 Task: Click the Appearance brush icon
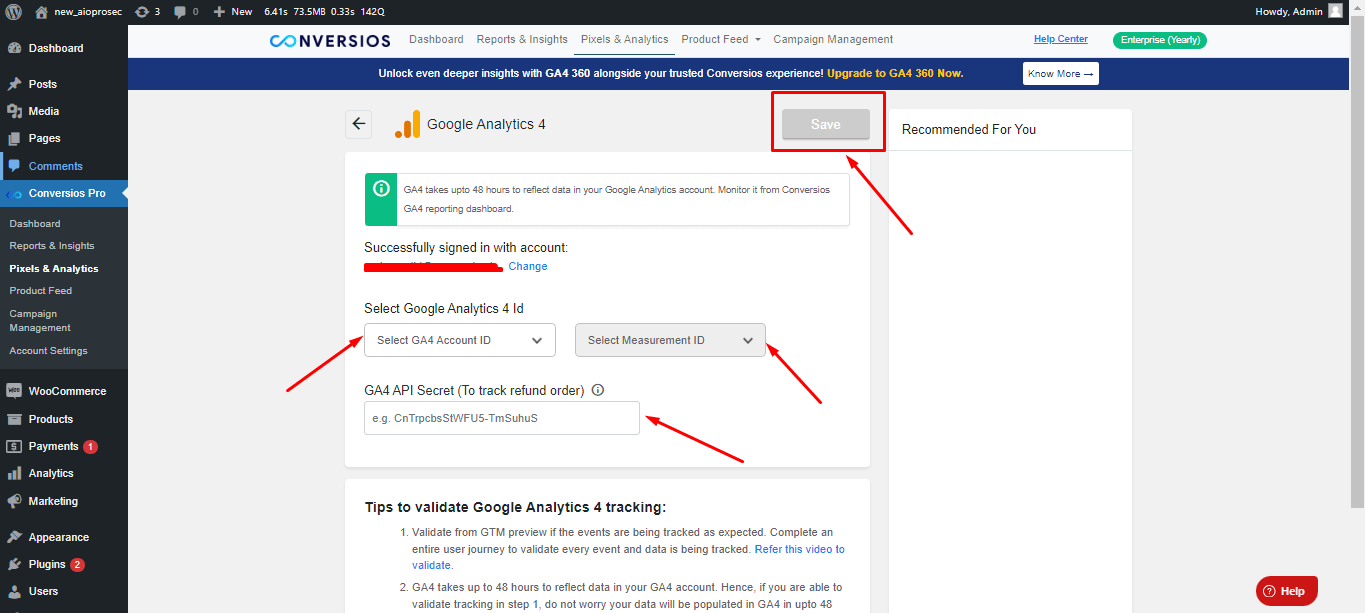click(x=14, y=537)
